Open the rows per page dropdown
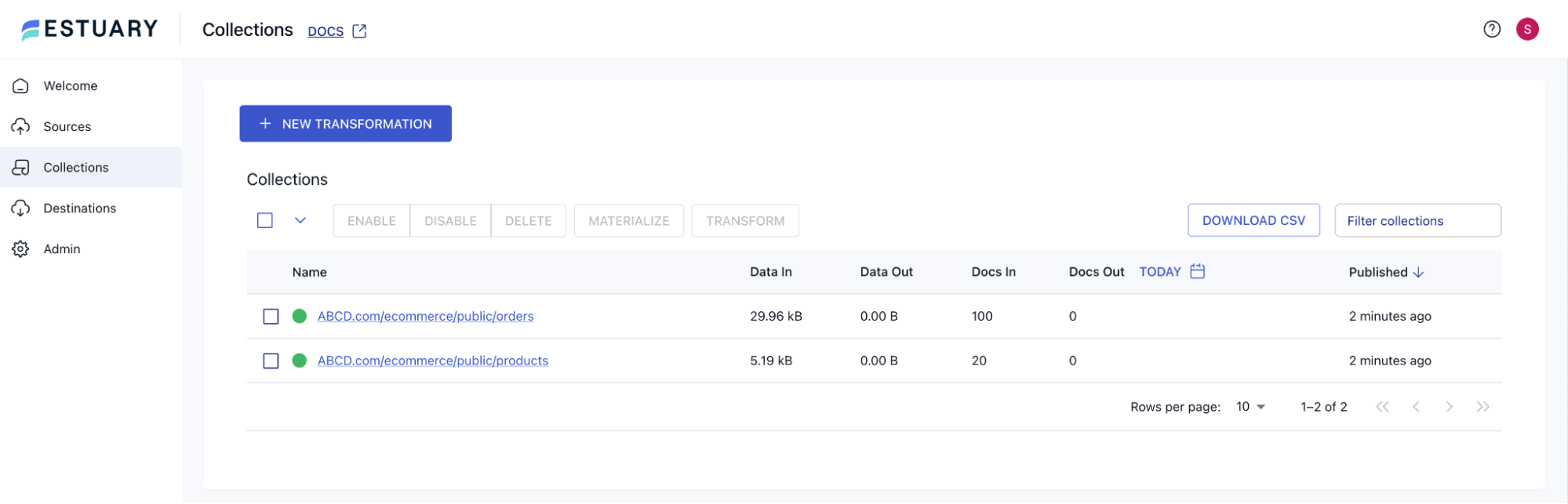This screenshot has height=504, width=1568. [1251, 407]
